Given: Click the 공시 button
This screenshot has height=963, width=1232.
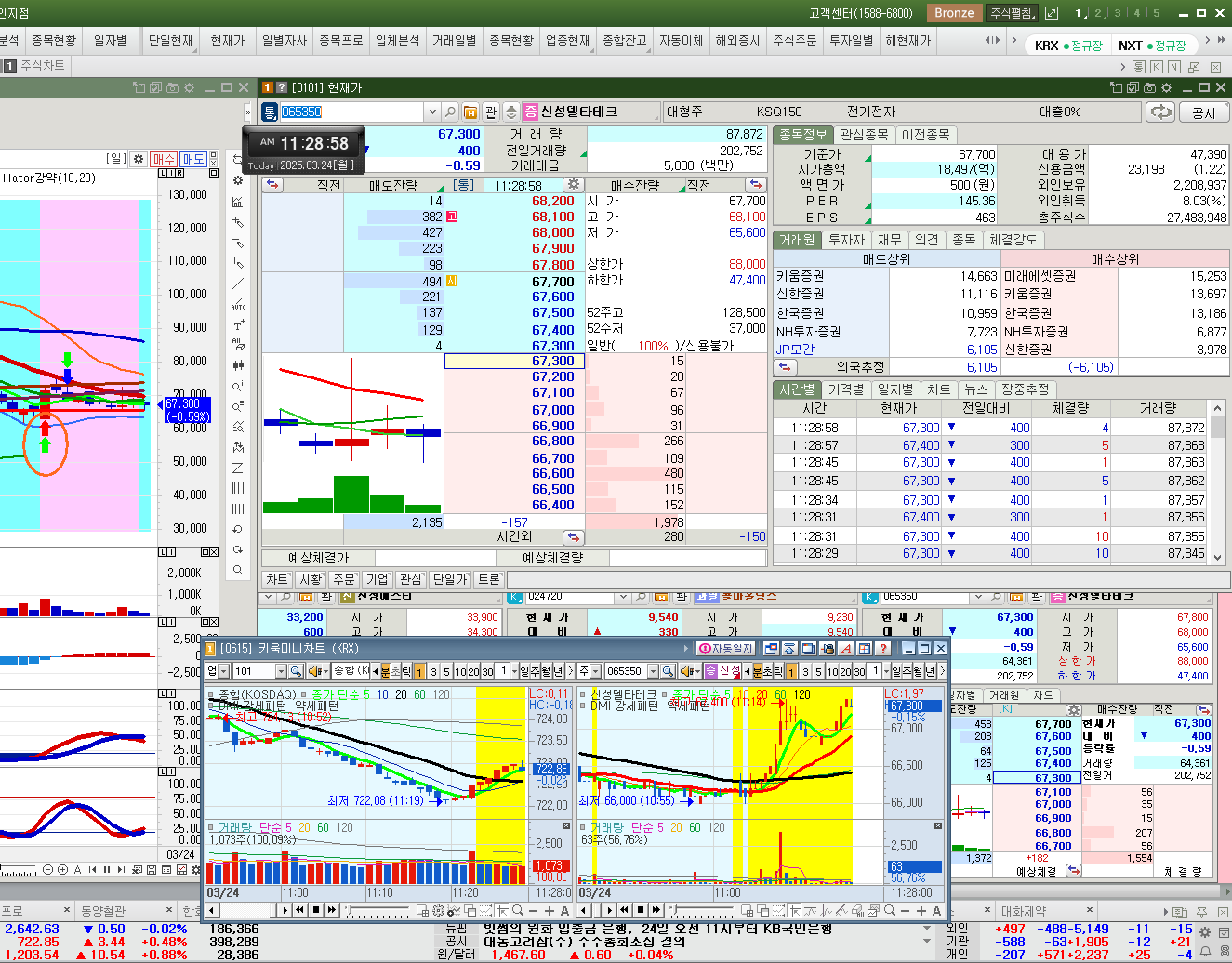Looking at the screenshot, I should click(1203, 112).
